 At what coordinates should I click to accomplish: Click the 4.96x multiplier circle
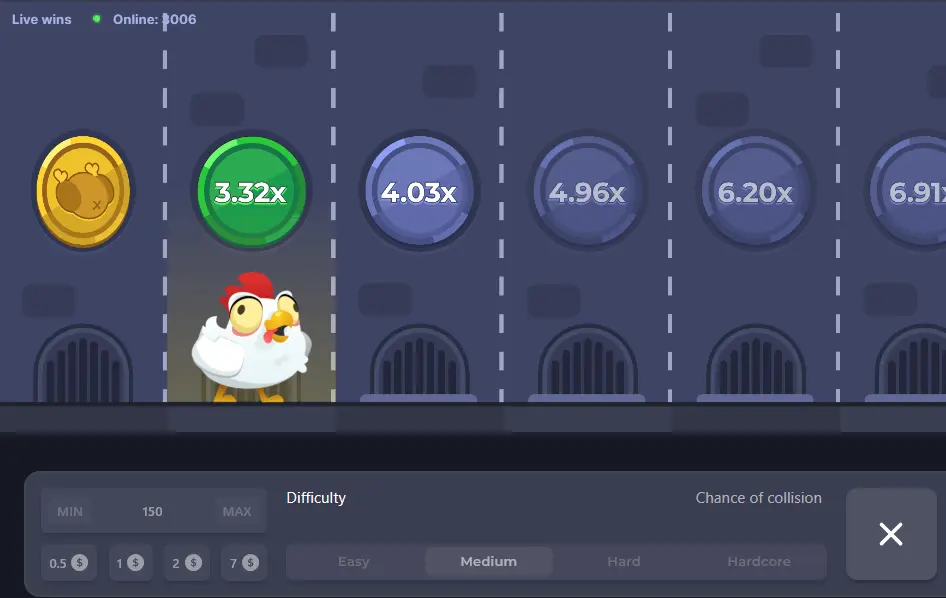click(x=587, y=190)
